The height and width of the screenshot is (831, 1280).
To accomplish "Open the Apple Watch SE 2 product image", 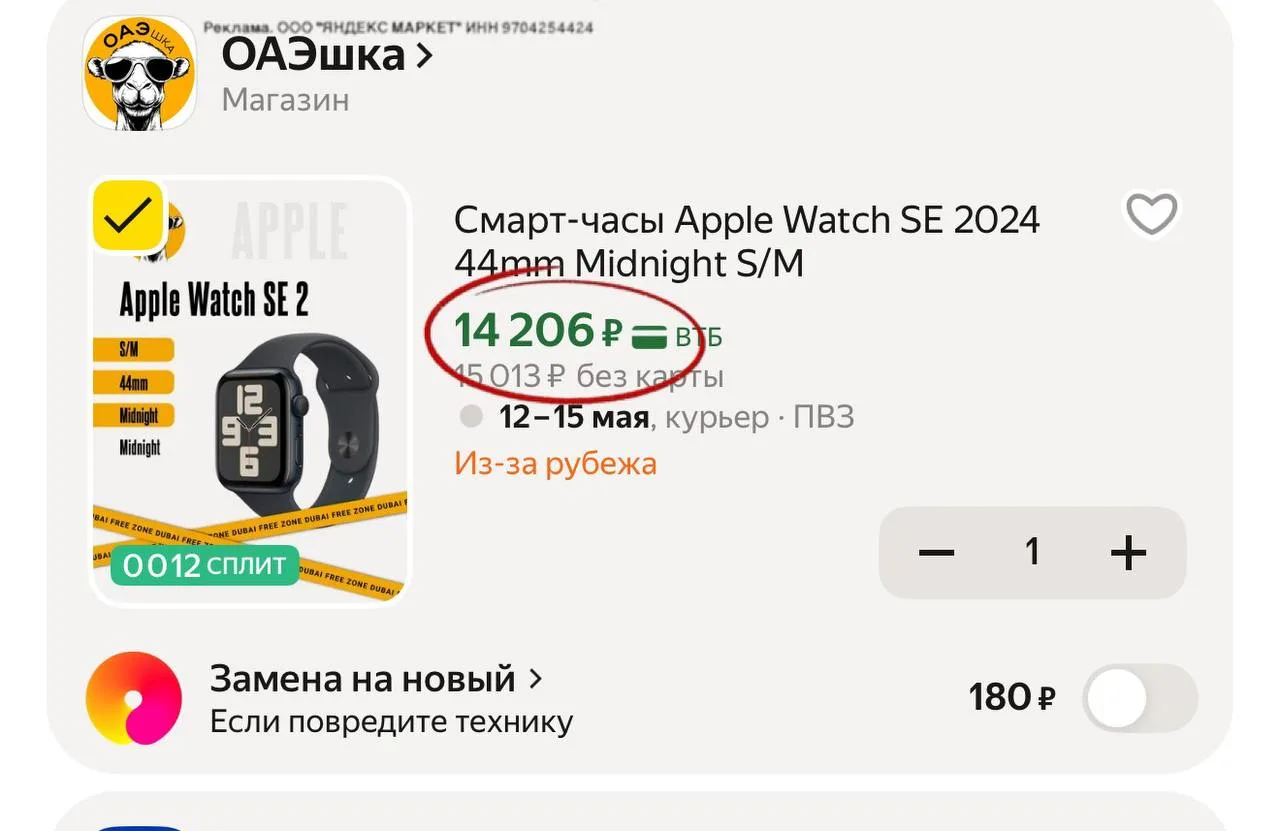I will [250, 391].
